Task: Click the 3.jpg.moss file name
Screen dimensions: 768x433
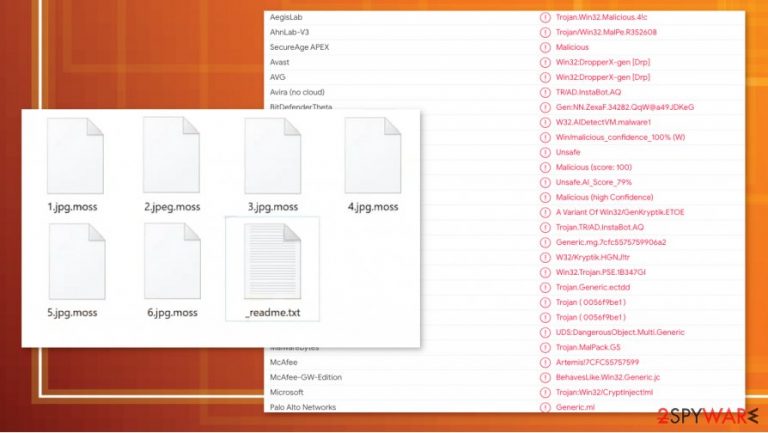Action: pyautogui.click(x=273, y=207)
